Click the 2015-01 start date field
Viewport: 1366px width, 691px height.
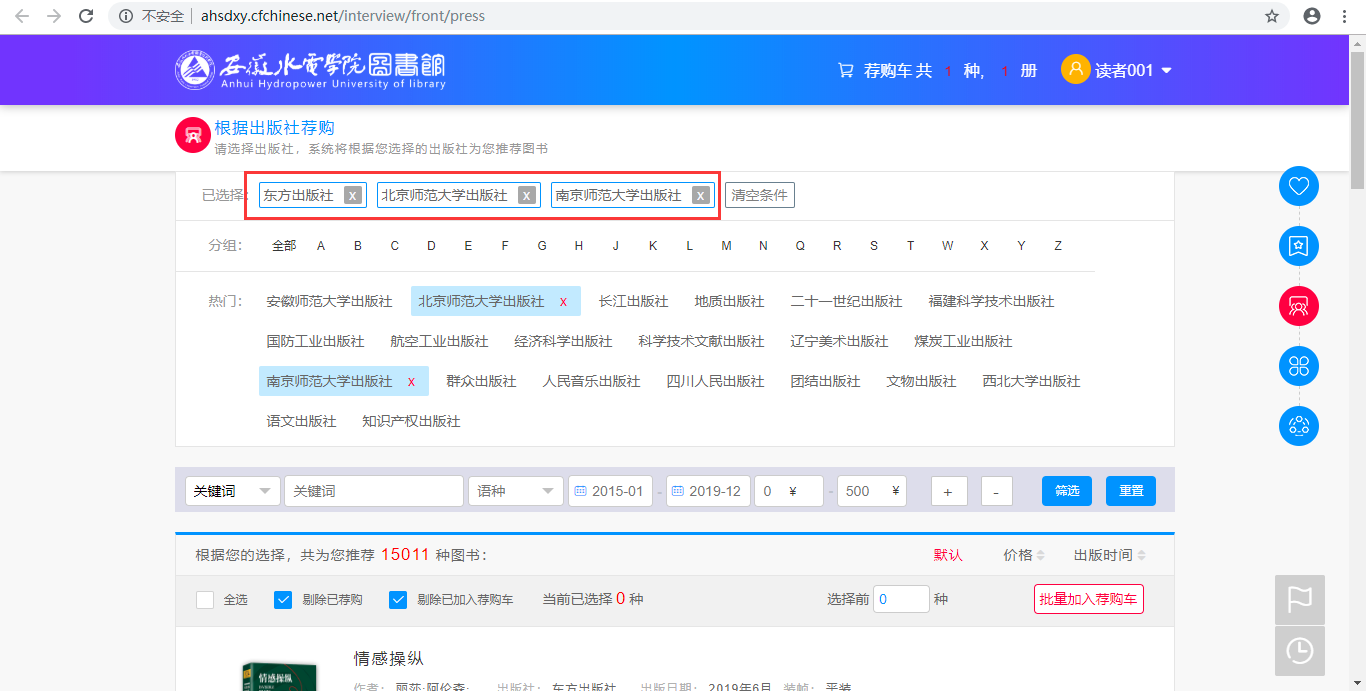[610, 491]
